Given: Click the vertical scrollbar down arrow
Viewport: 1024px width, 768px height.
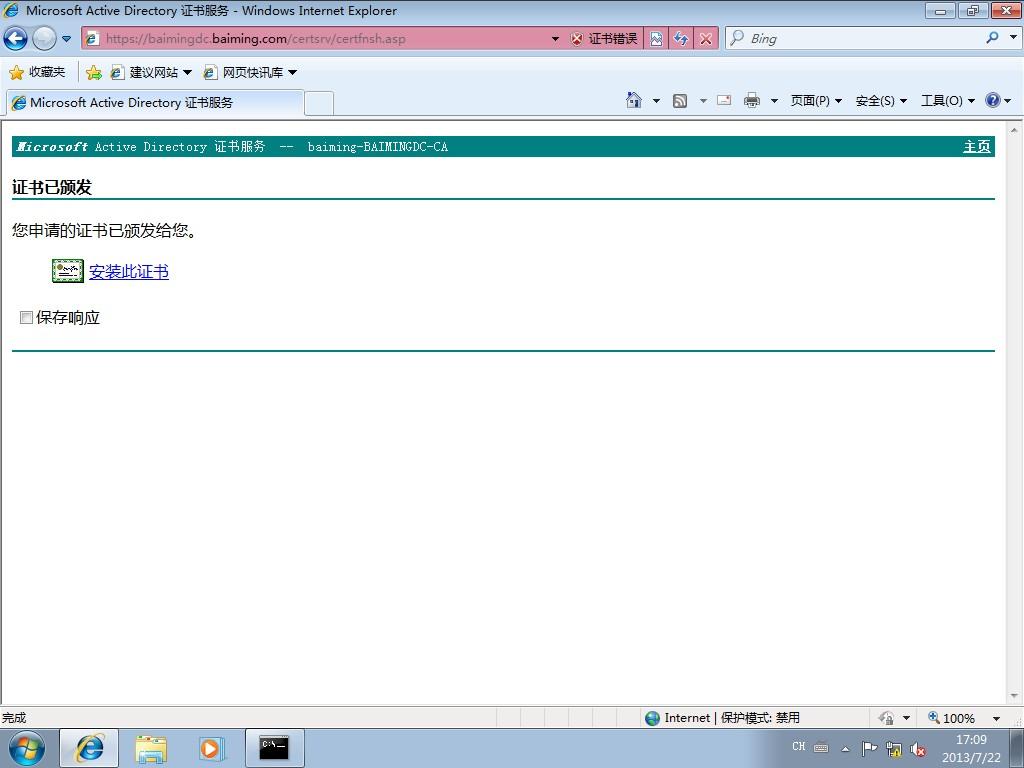Looking at the screenshot, I should click(x=1014, y=696).
